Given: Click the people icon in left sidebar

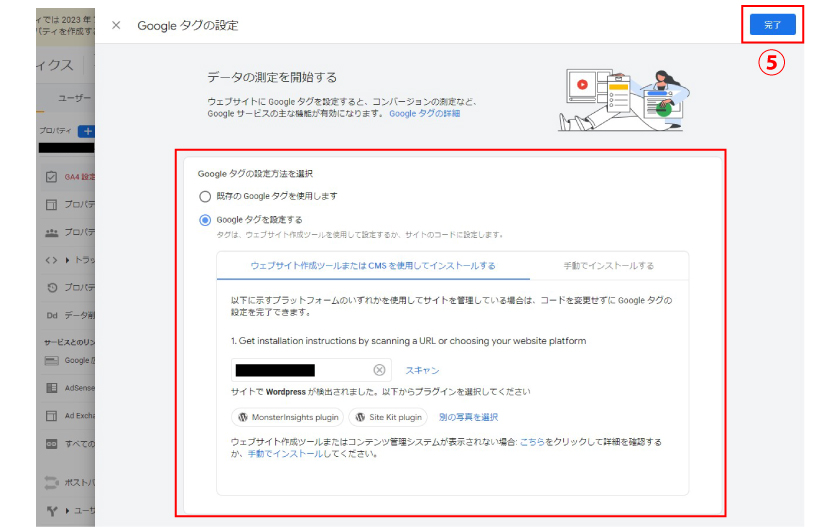Looking at the screenshot, I should (51, 232).
